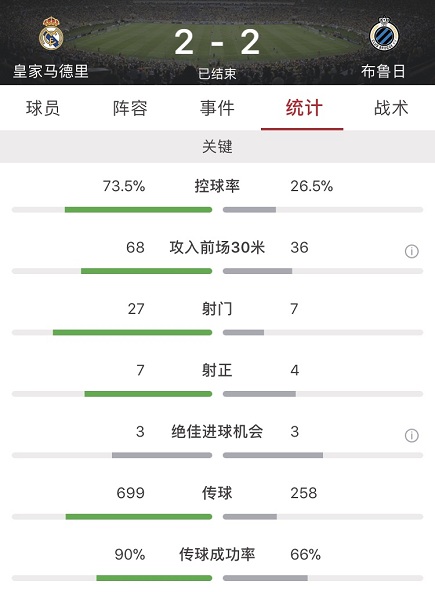Tap the Real Madrid club crest
435x592 pixels.
coord(51,33)
